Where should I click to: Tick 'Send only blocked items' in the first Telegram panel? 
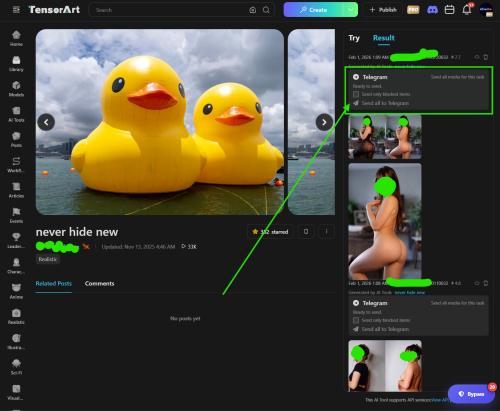356,94
